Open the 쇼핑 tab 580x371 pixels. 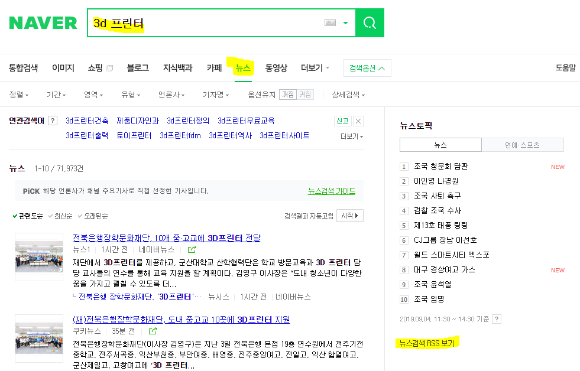tap(95, 68)
